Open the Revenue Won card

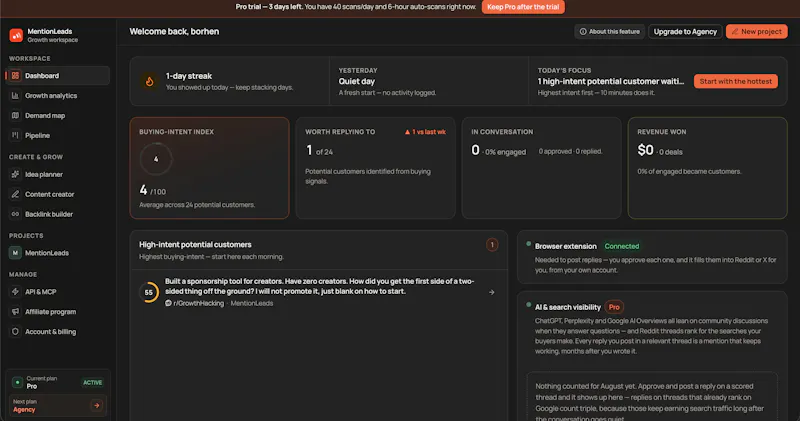(x=708, y=168)
